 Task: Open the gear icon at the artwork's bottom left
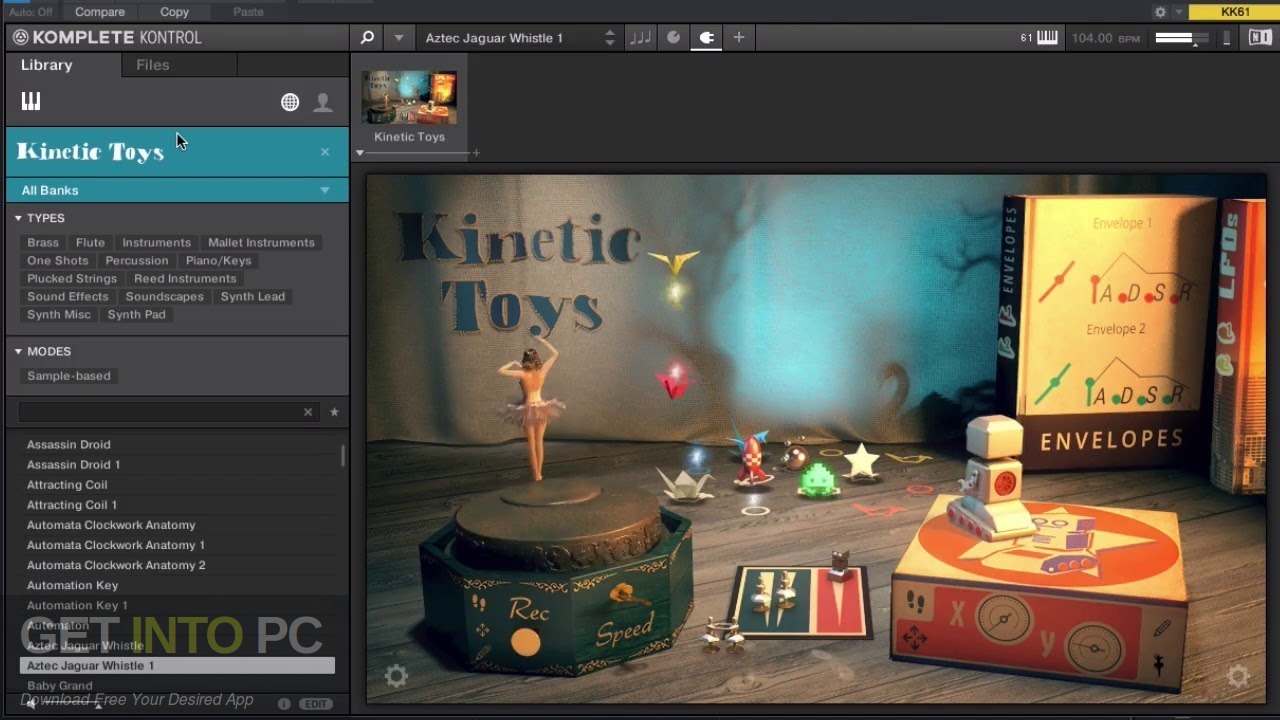[x=396, y=677]
